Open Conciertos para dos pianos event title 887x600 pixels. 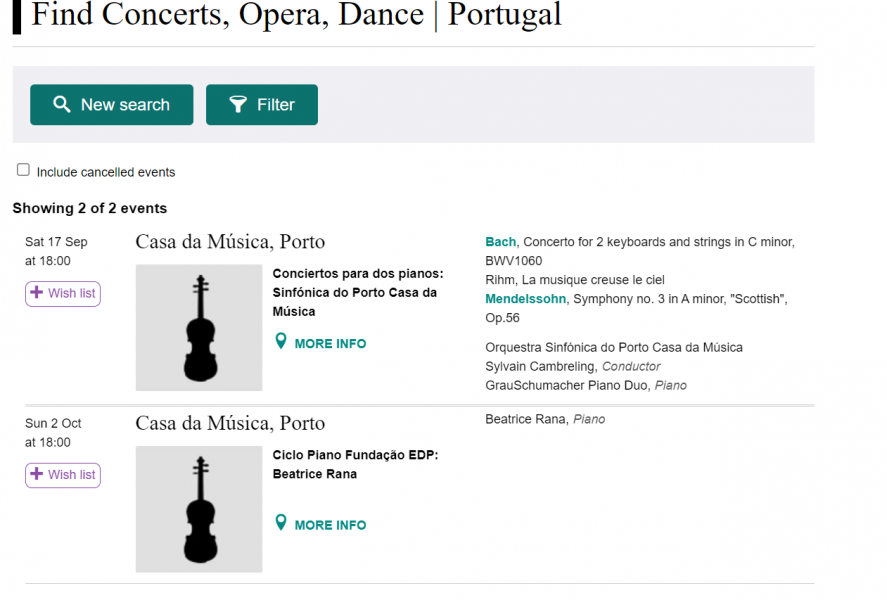click(x=358, y=292)
